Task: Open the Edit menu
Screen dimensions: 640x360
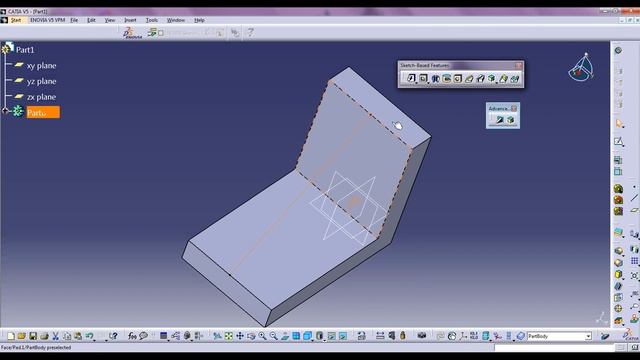Action: [x=91, y=20]
